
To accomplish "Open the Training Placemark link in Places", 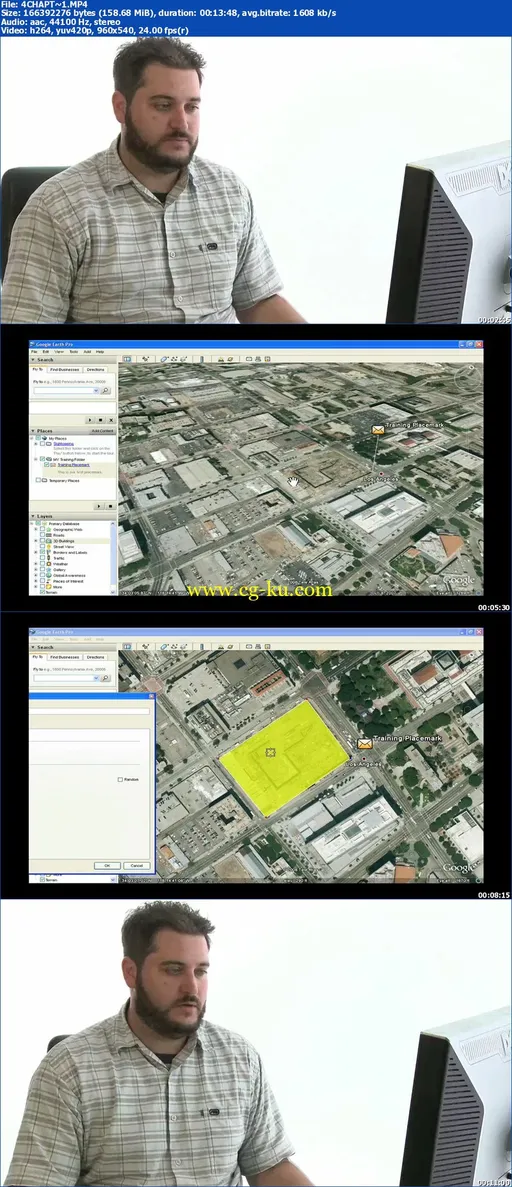I will (x=73, y=465).
